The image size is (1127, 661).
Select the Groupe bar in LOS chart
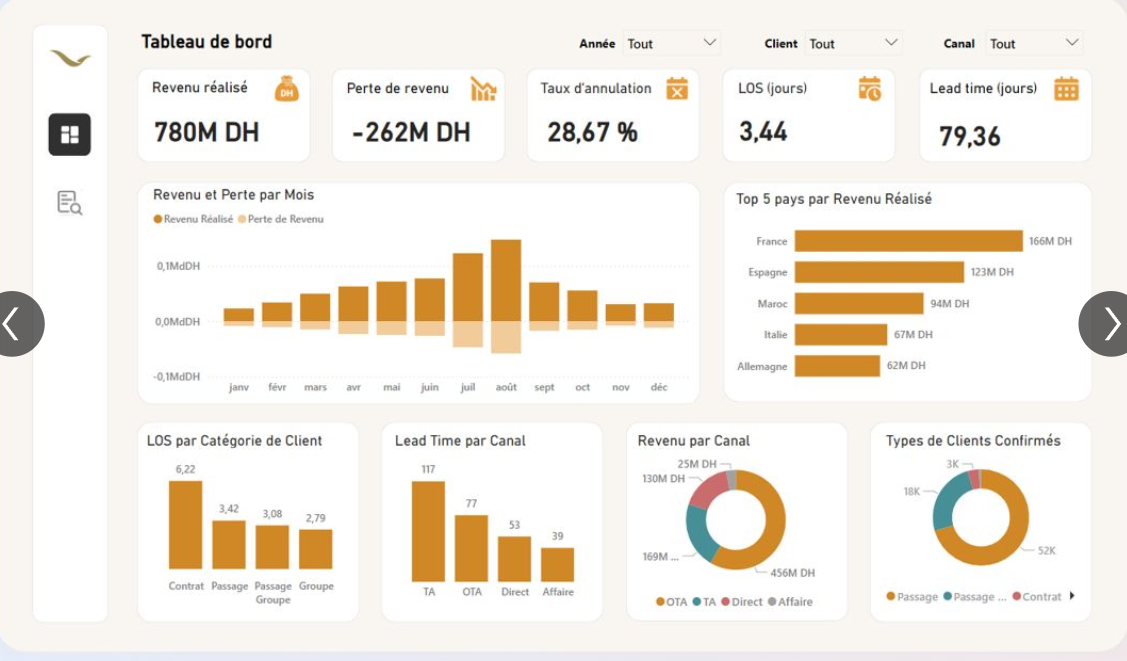[x=316, y=550]
